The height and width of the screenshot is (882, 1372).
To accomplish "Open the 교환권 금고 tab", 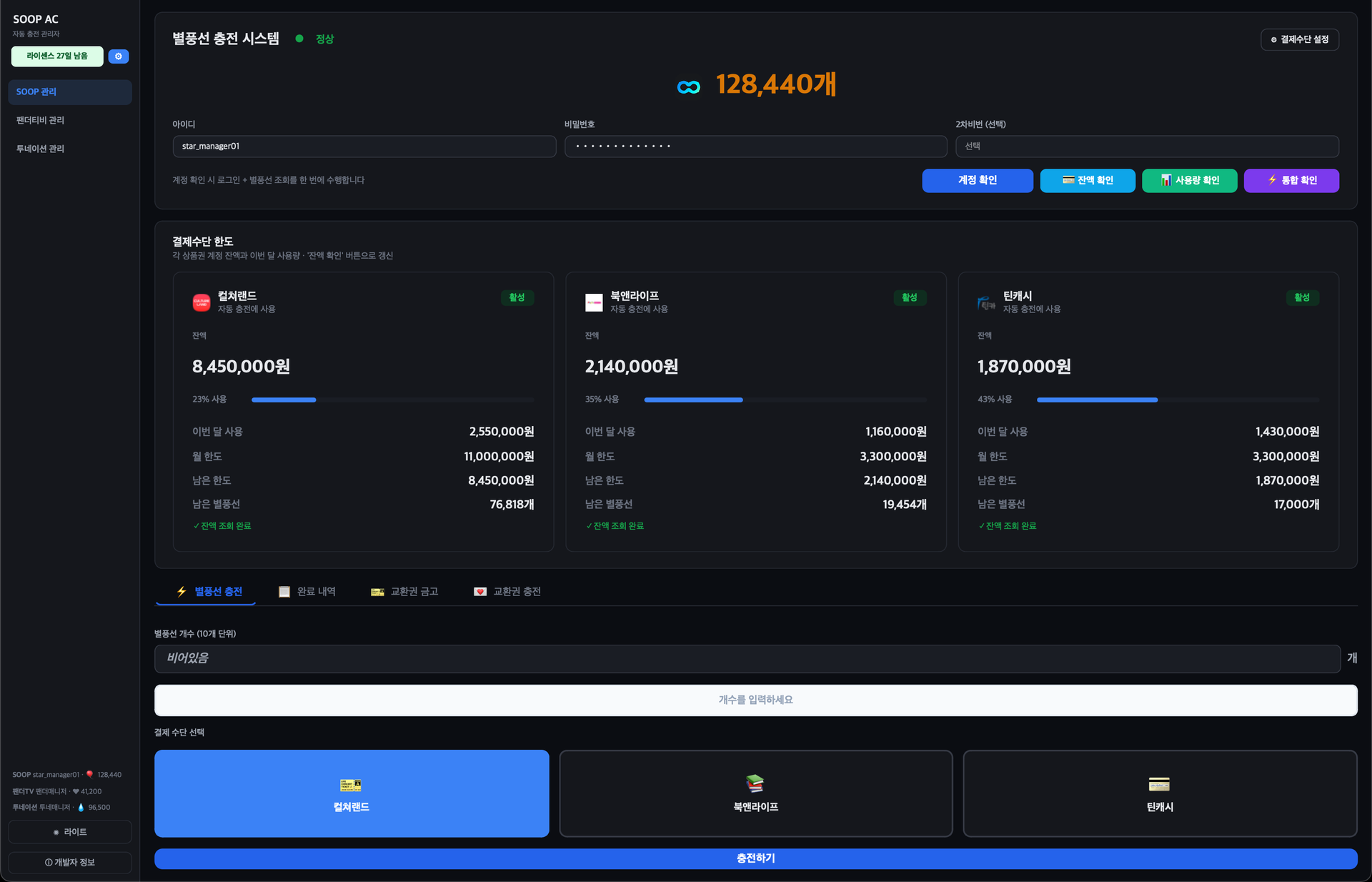I will tap(404, 592).
